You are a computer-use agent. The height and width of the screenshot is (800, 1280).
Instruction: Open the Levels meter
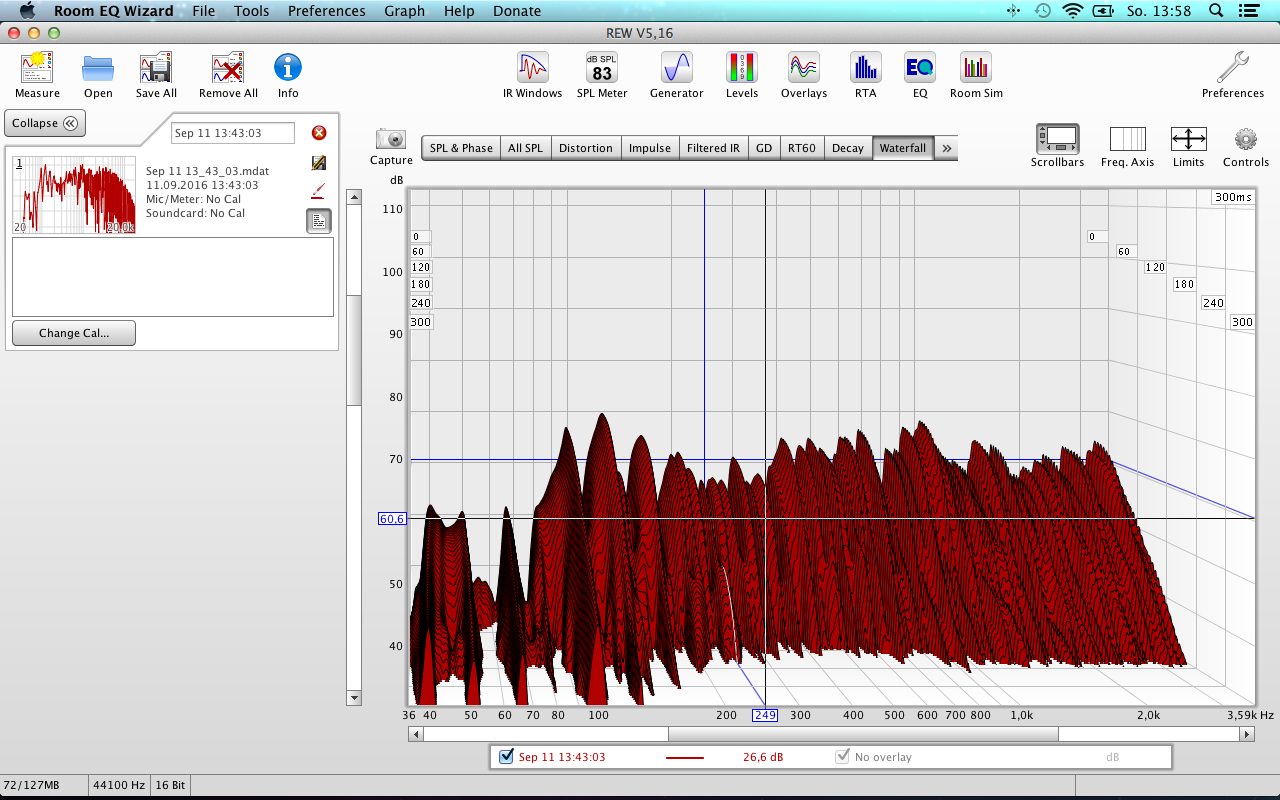click(742, 75)
